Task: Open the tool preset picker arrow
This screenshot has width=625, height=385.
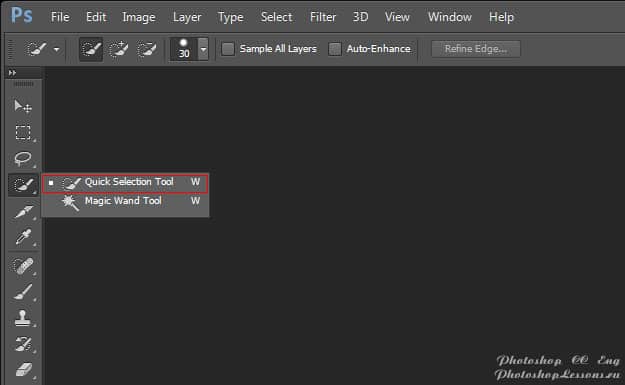Action: 57,49
